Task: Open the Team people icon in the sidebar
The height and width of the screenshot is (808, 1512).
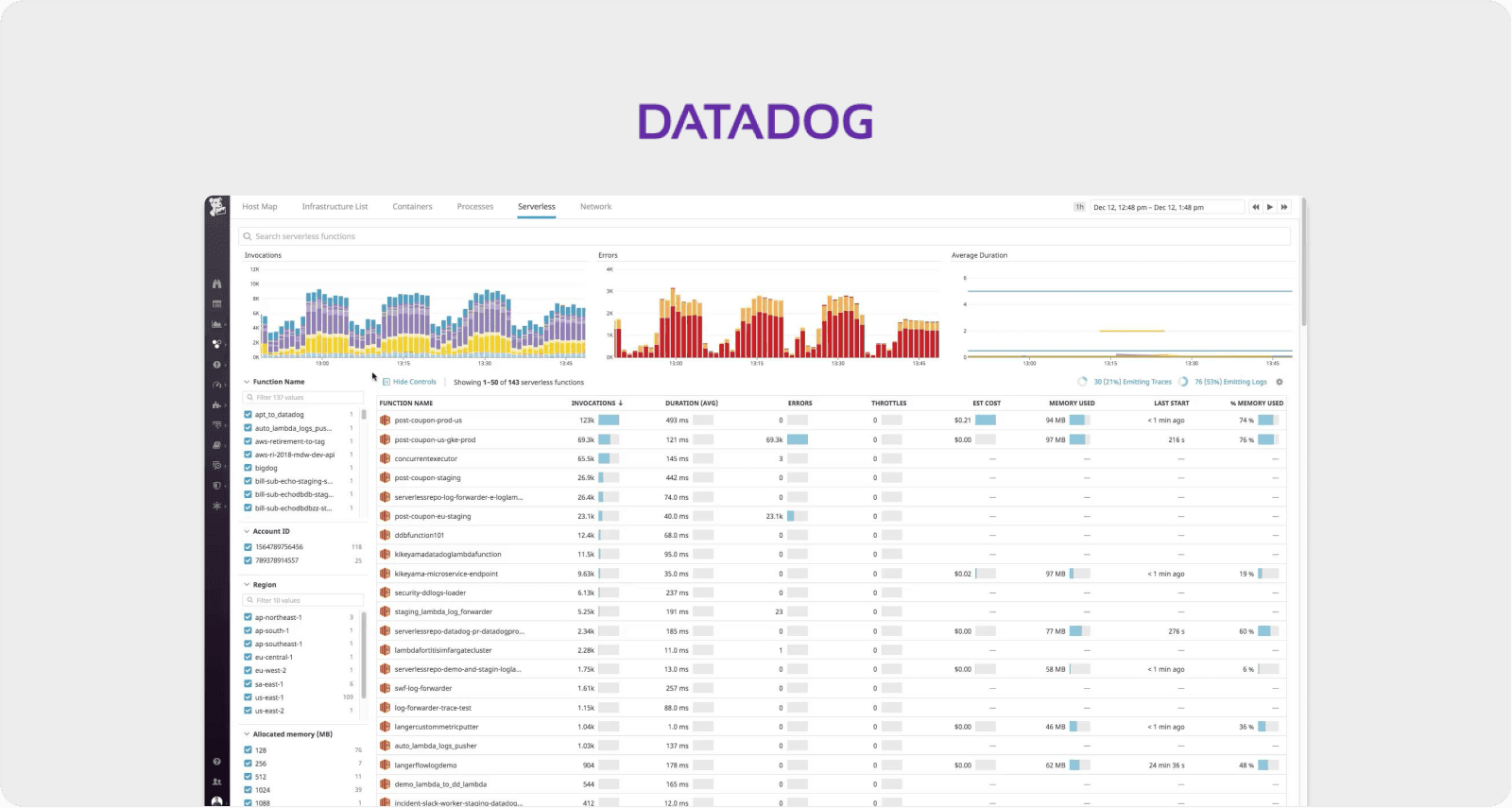Action: 217,782
